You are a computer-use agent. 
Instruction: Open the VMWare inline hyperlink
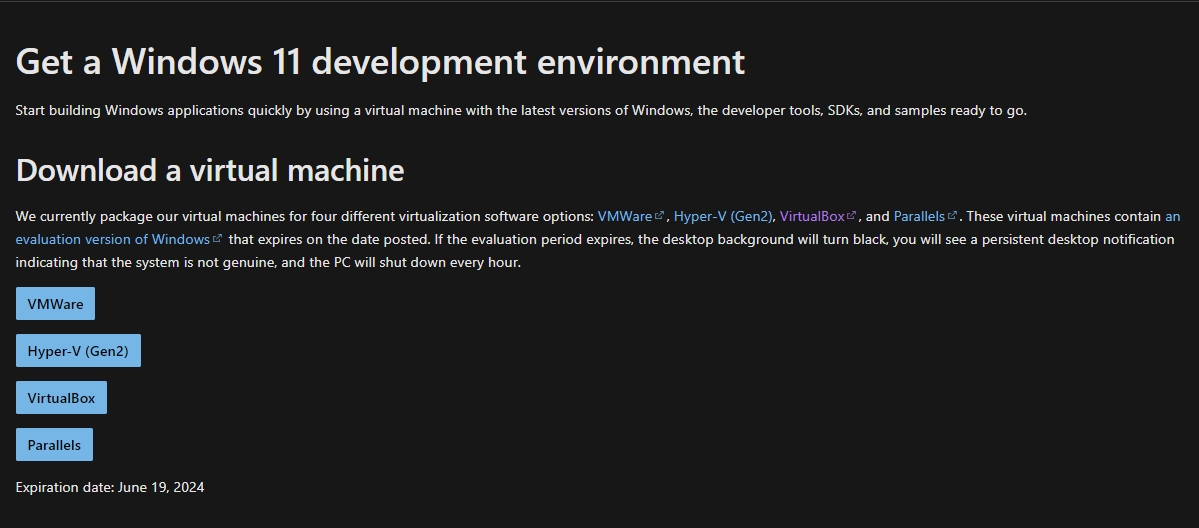[631, 216]
